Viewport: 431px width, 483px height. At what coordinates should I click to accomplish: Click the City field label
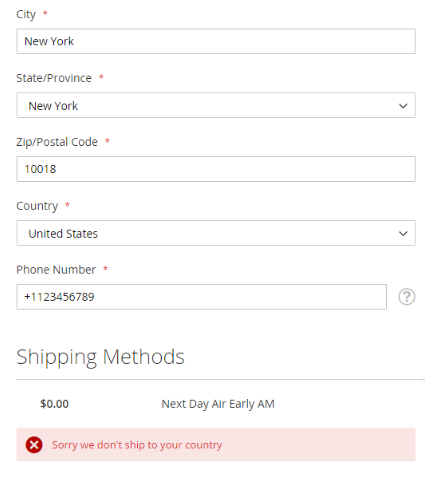[26, 14]
